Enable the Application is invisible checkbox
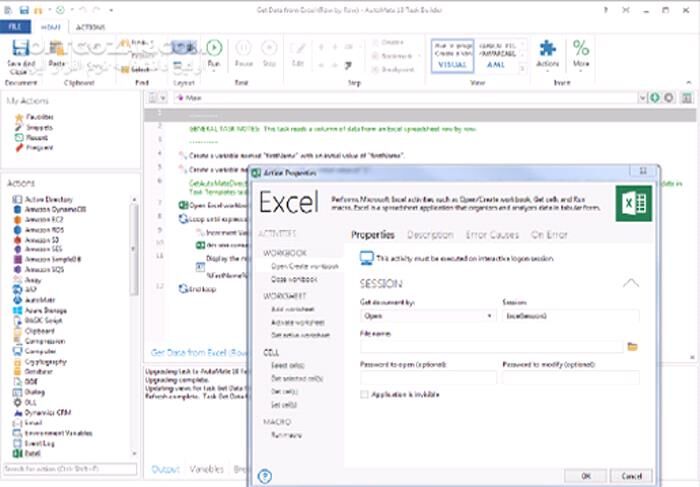 point(365,394)
